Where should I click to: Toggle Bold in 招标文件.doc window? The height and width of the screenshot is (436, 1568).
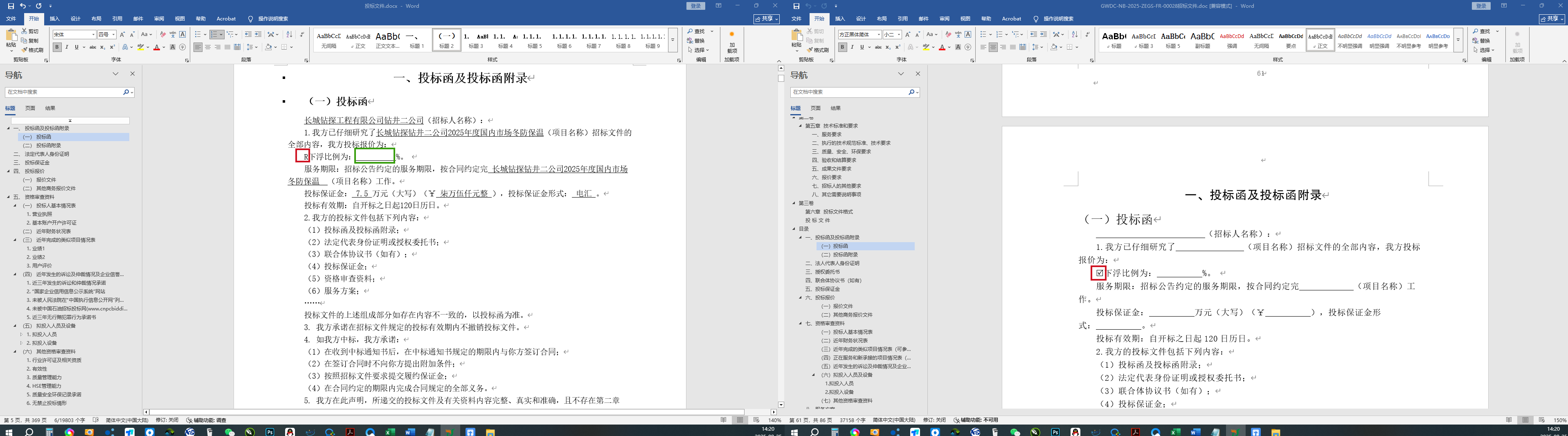tap(842, 47)
